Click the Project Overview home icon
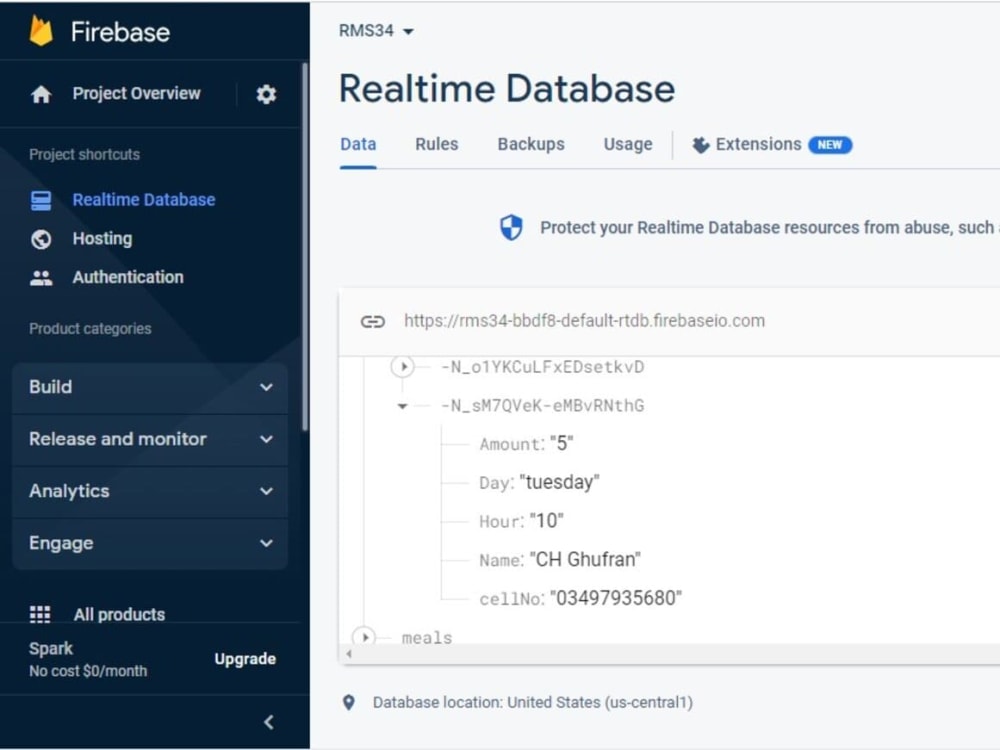The height and width of the screenshot is (750, 1000). click(x=41, y=94)
